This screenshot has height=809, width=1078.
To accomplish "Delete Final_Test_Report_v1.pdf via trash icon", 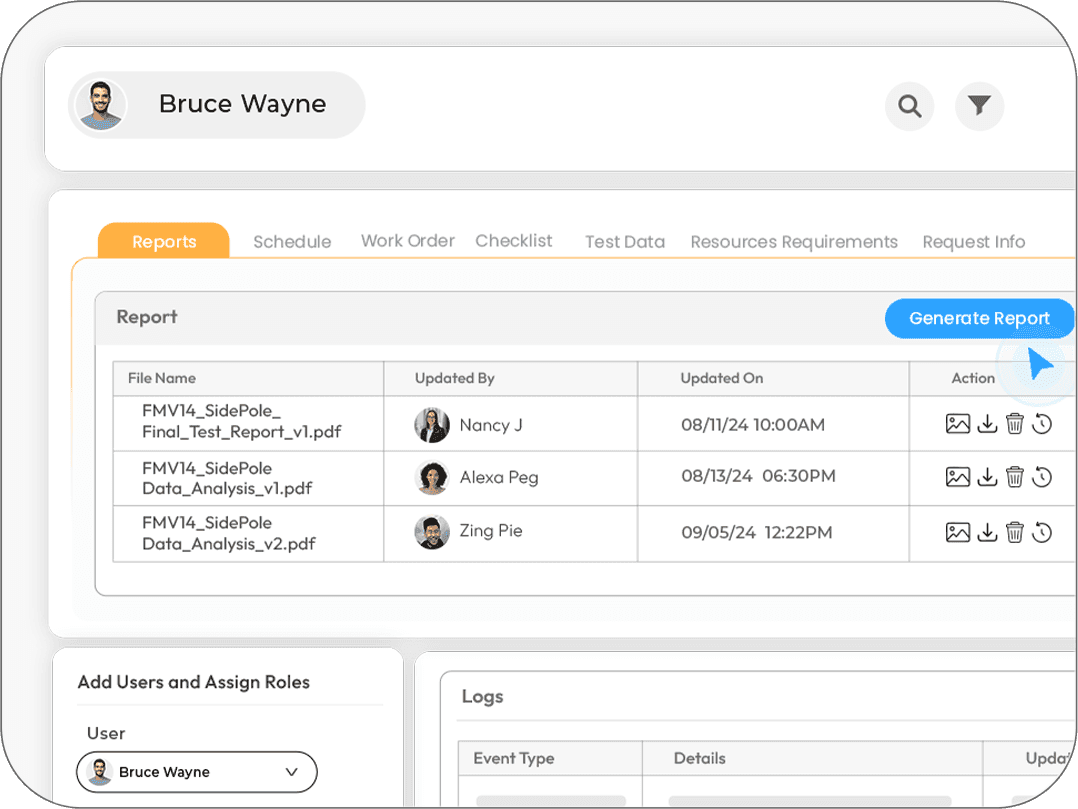I will [1015, 423].
